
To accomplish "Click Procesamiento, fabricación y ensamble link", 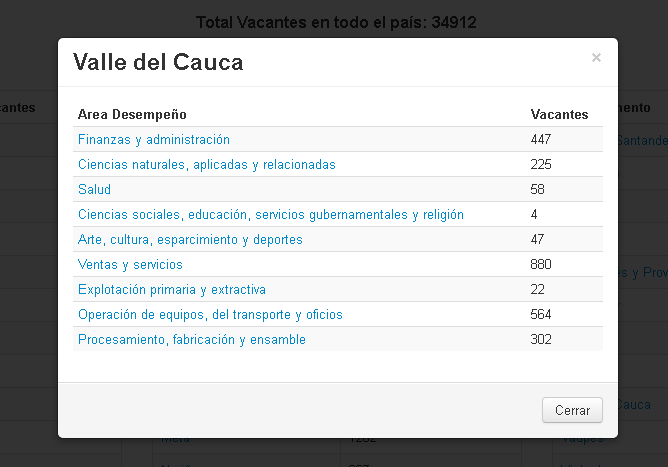I will [192, 340].
